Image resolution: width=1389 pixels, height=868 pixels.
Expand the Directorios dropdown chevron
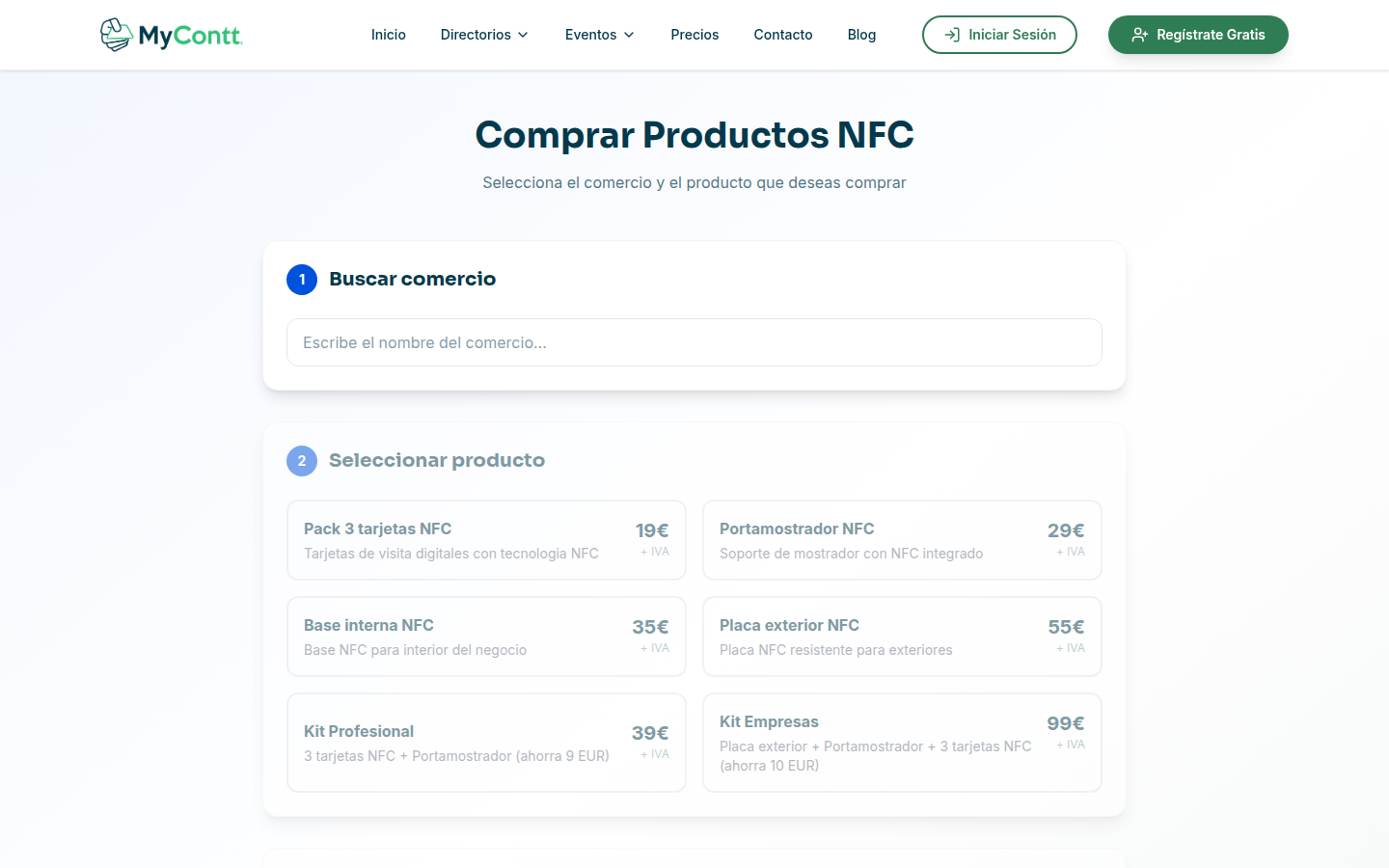click(523, 35)
